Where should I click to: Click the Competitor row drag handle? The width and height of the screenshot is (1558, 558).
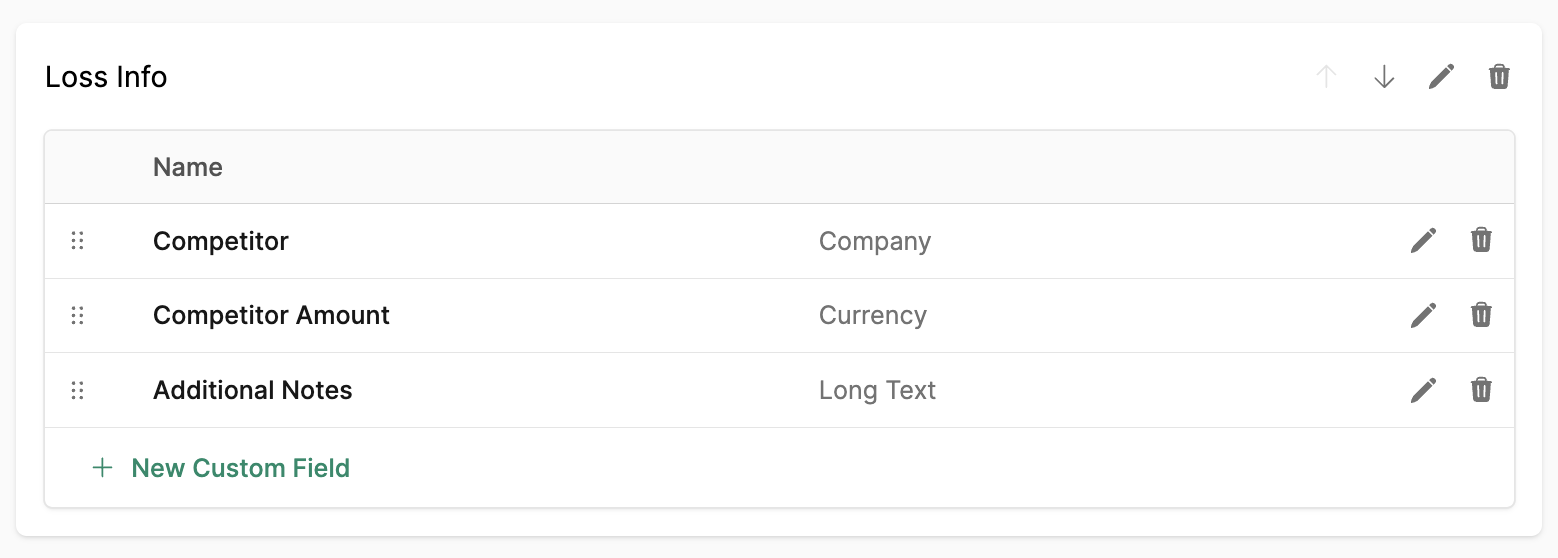[77, 241]
